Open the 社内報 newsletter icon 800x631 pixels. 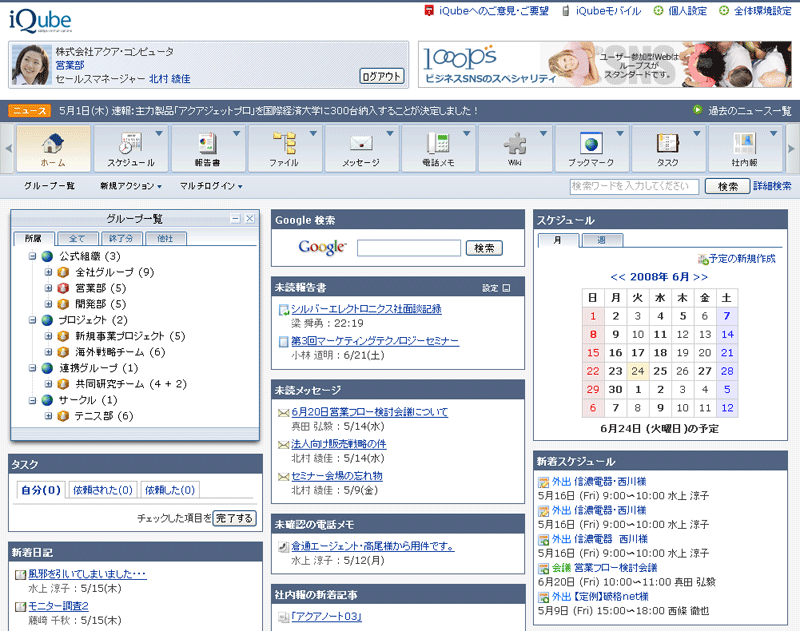click(x=744, y=143)
